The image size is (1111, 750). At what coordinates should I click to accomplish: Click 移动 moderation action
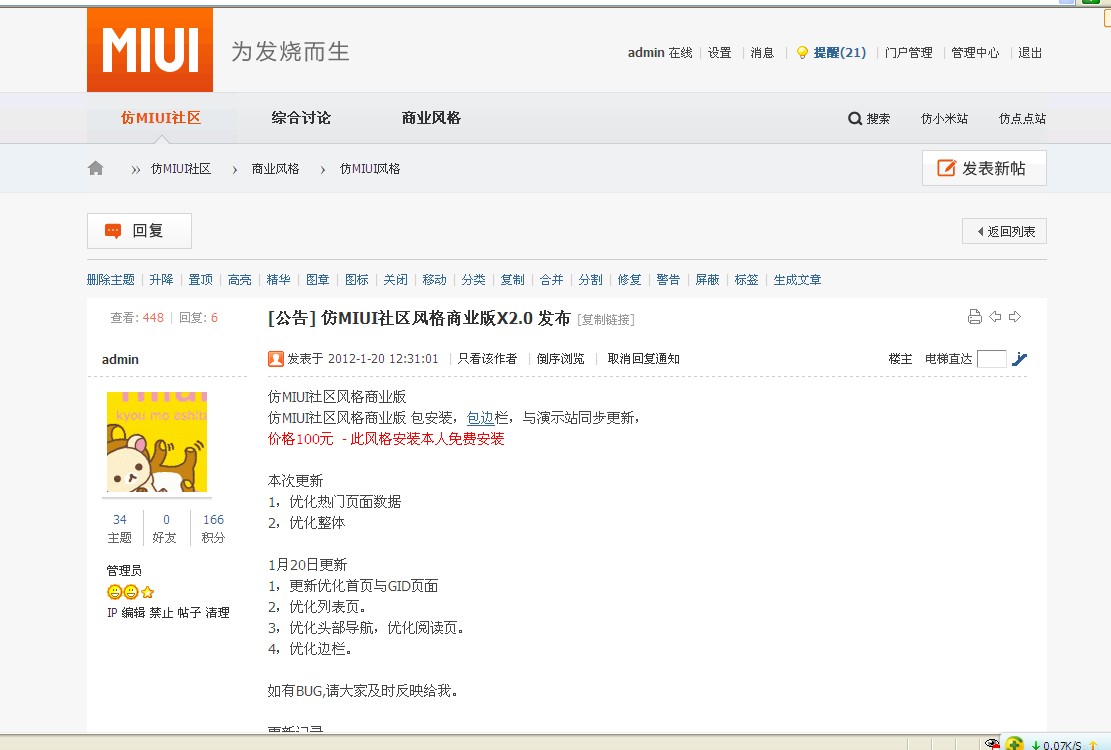(x=434, y=280)
